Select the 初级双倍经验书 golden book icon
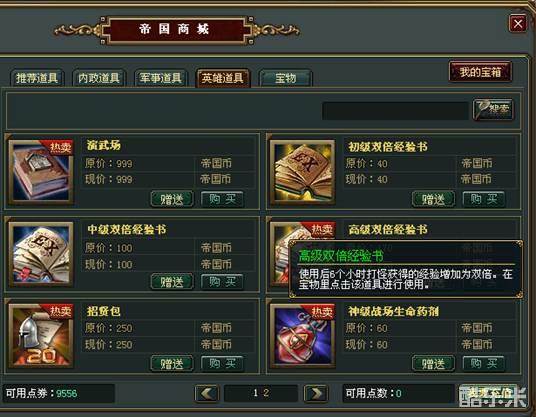The image size is (536, 417). pos(302,171)
